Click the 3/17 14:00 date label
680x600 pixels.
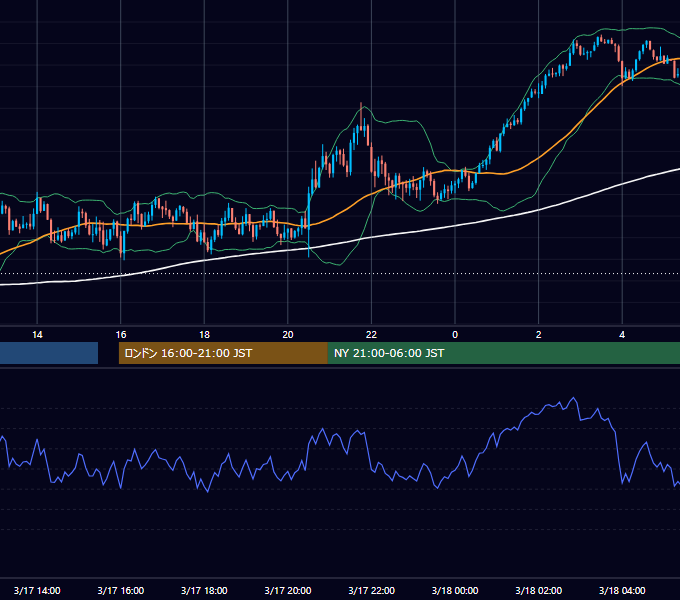pos(37,590)
